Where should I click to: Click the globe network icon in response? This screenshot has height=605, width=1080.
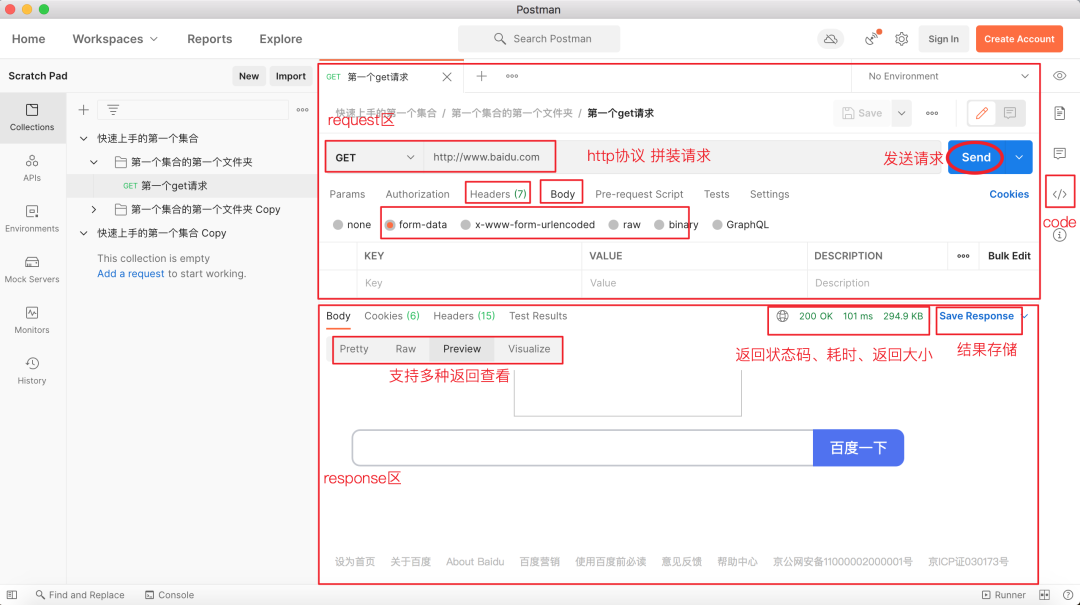click(782, 316)
